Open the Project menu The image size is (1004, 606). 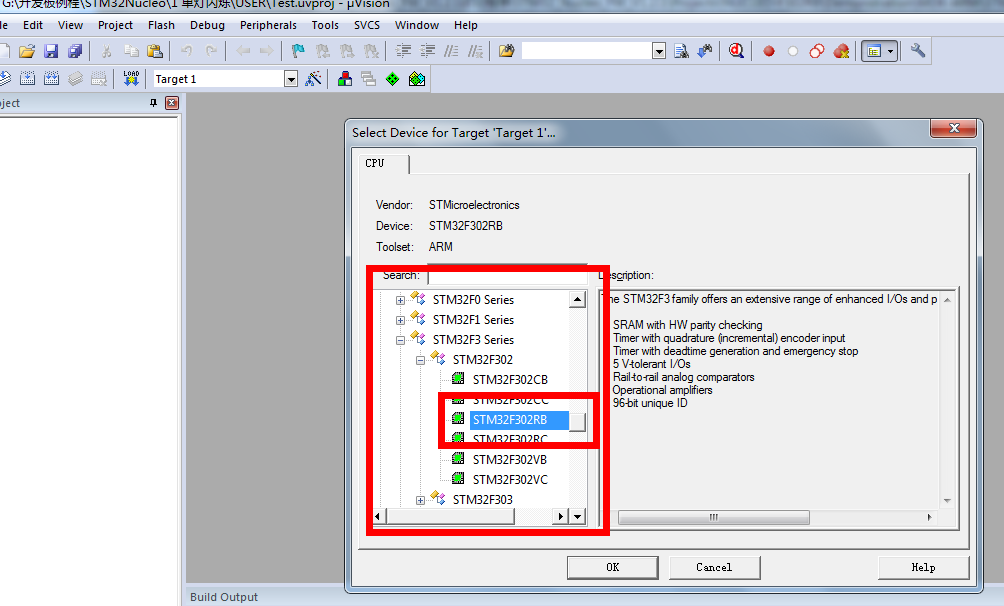click(x=115, y=25)
